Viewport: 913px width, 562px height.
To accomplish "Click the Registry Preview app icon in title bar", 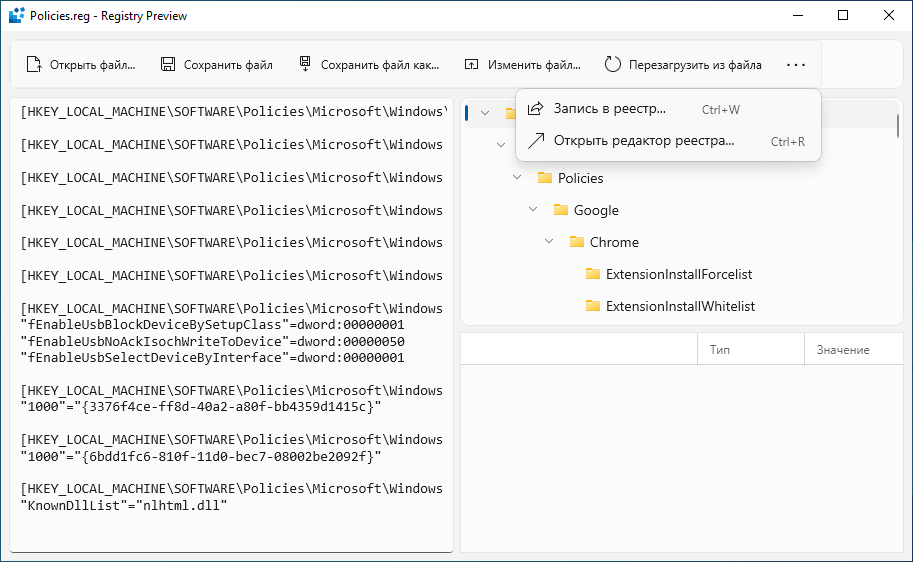I will [x=17, y=15].
